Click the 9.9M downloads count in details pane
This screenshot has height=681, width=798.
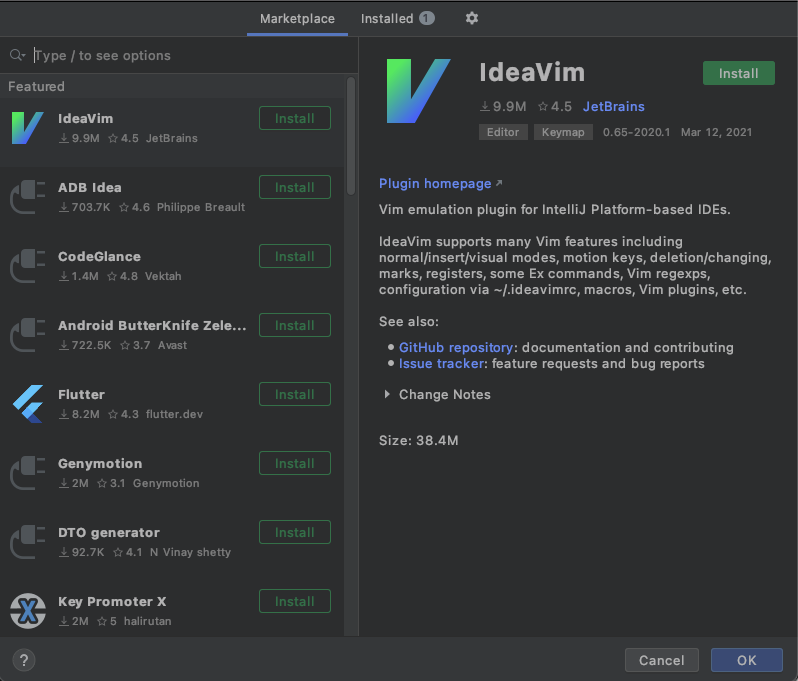point(503,106)
